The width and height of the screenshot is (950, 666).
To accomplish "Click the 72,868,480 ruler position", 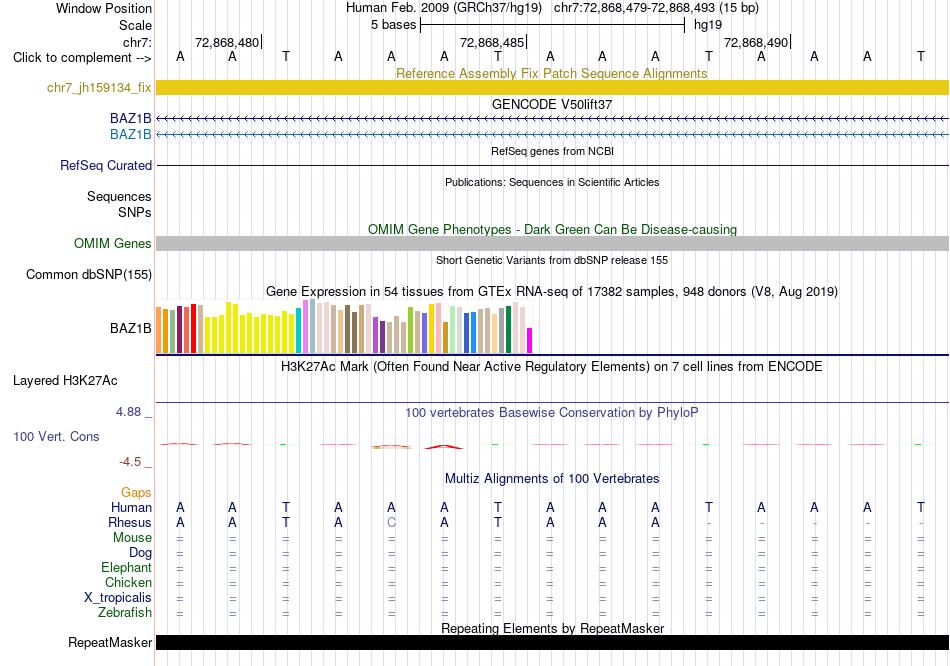I will tap(227, 42).
